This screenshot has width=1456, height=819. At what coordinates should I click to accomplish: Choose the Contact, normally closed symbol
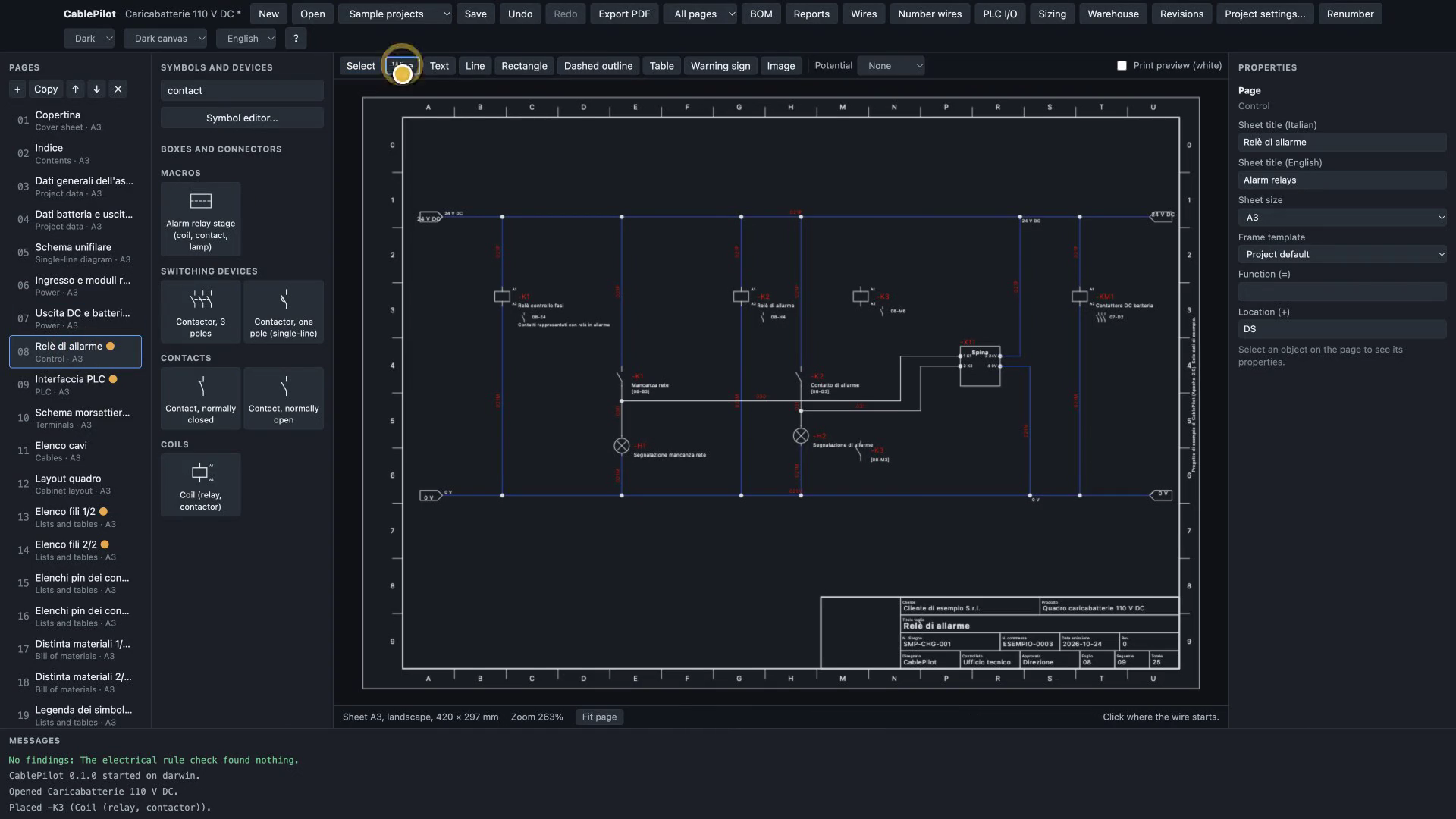[x=200, y=398]
